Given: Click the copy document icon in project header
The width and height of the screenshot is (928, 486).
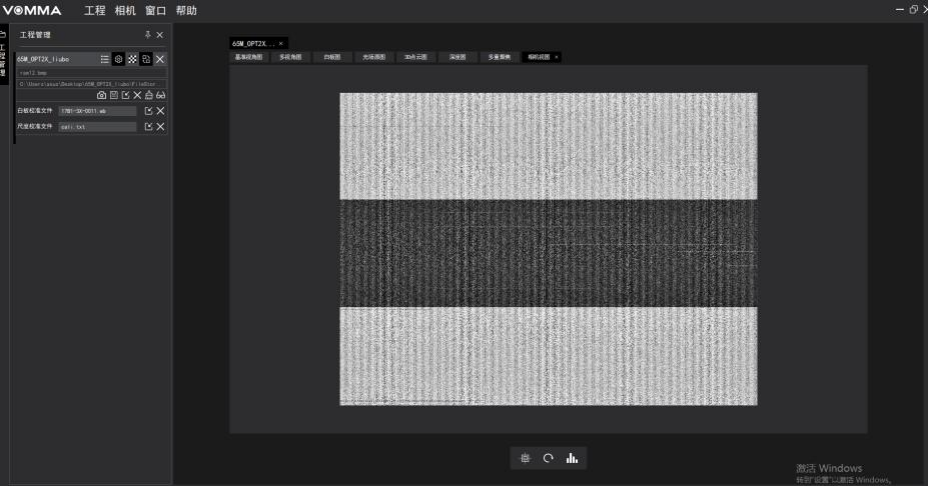Looking at the screenshot, I should coord(146,60).
